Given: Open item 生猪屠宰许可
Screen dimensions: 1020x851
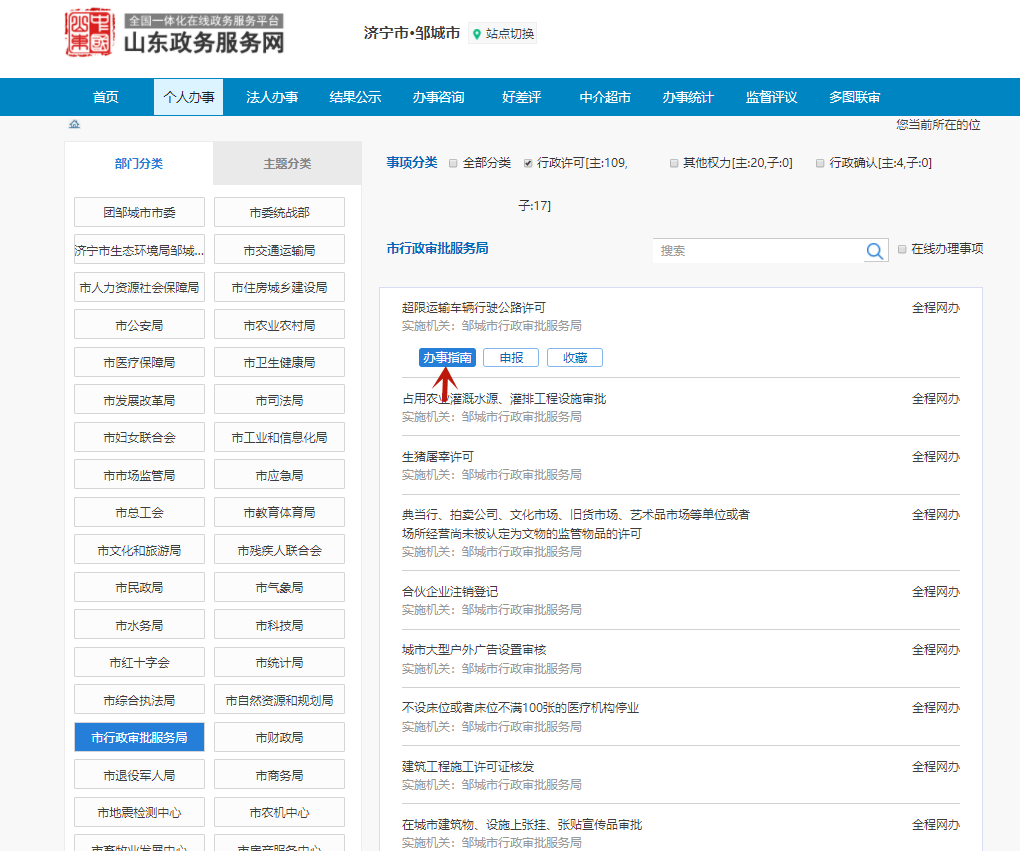Looking at the screenshot, I should (x=438, y=457).
